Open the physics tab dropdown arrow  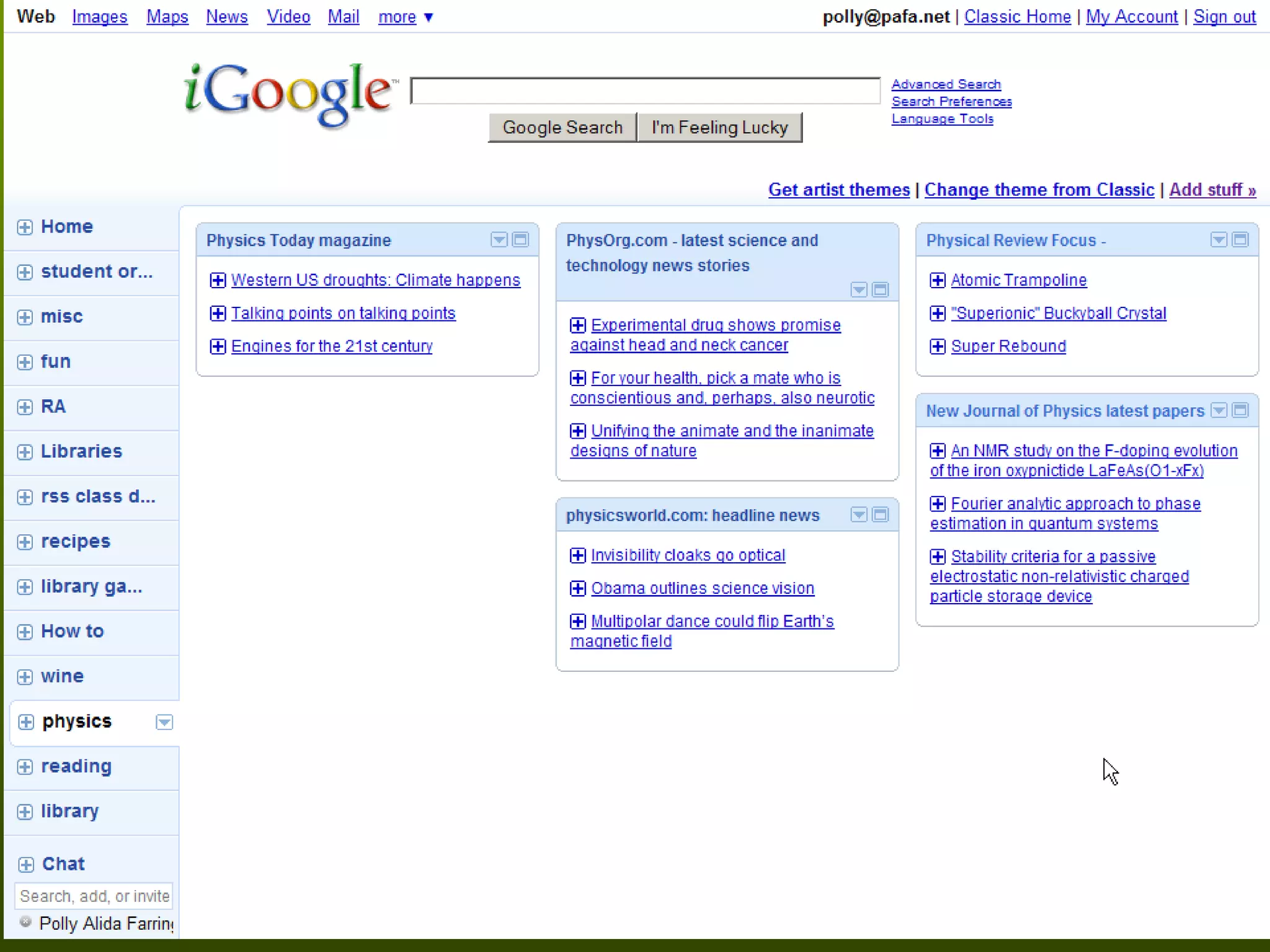pos(164,722)
